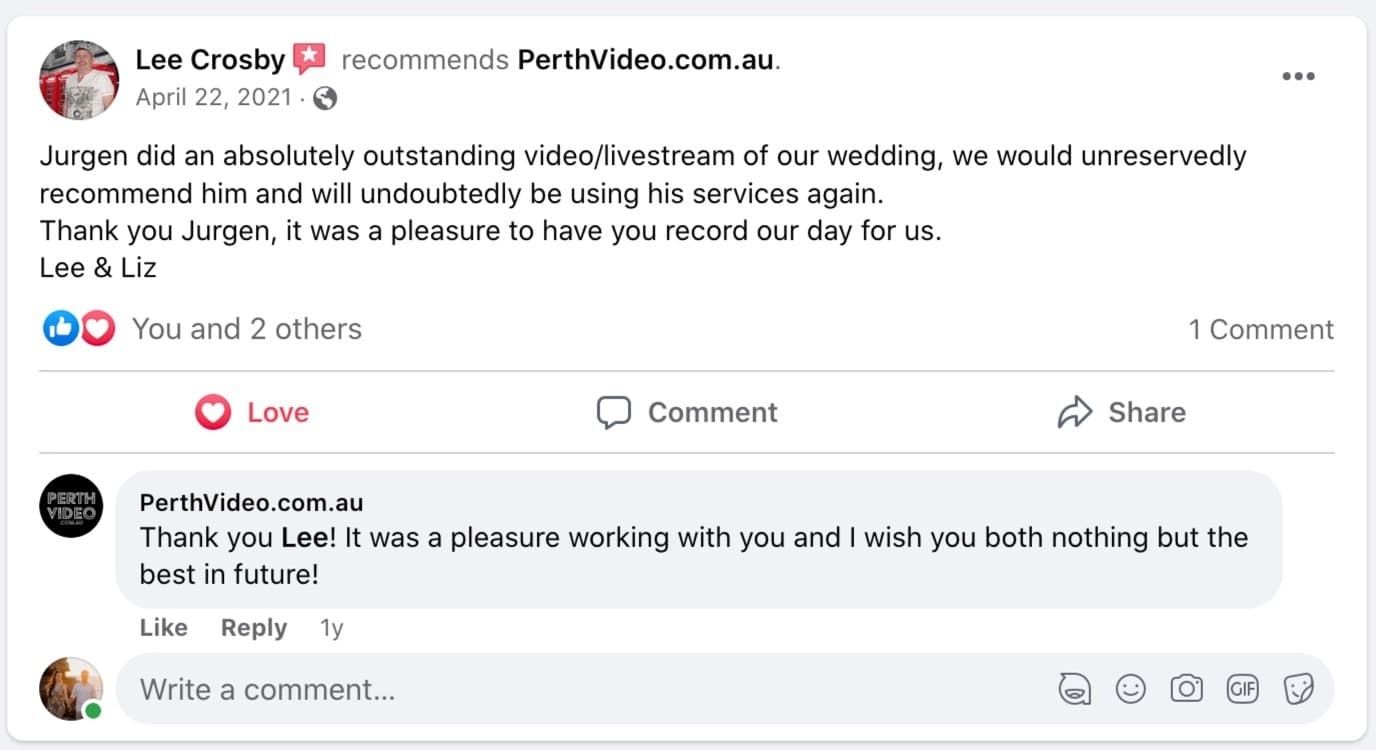Insert an emoji with the smiley icon
Image resolution: width=1376 pixels, height=750 pixels.
click(1131, 689)
